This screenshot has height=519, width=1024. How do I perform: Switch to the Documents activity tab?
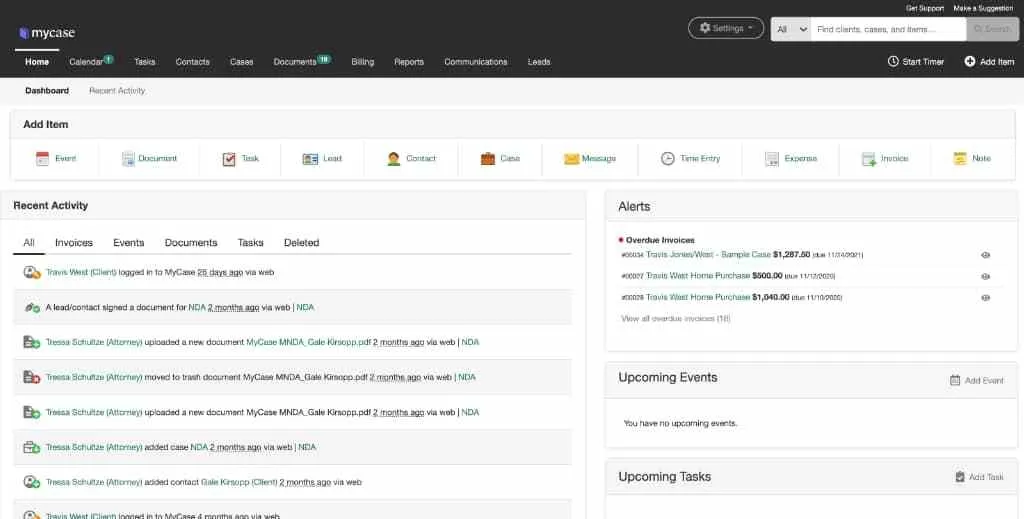[191, 242]
